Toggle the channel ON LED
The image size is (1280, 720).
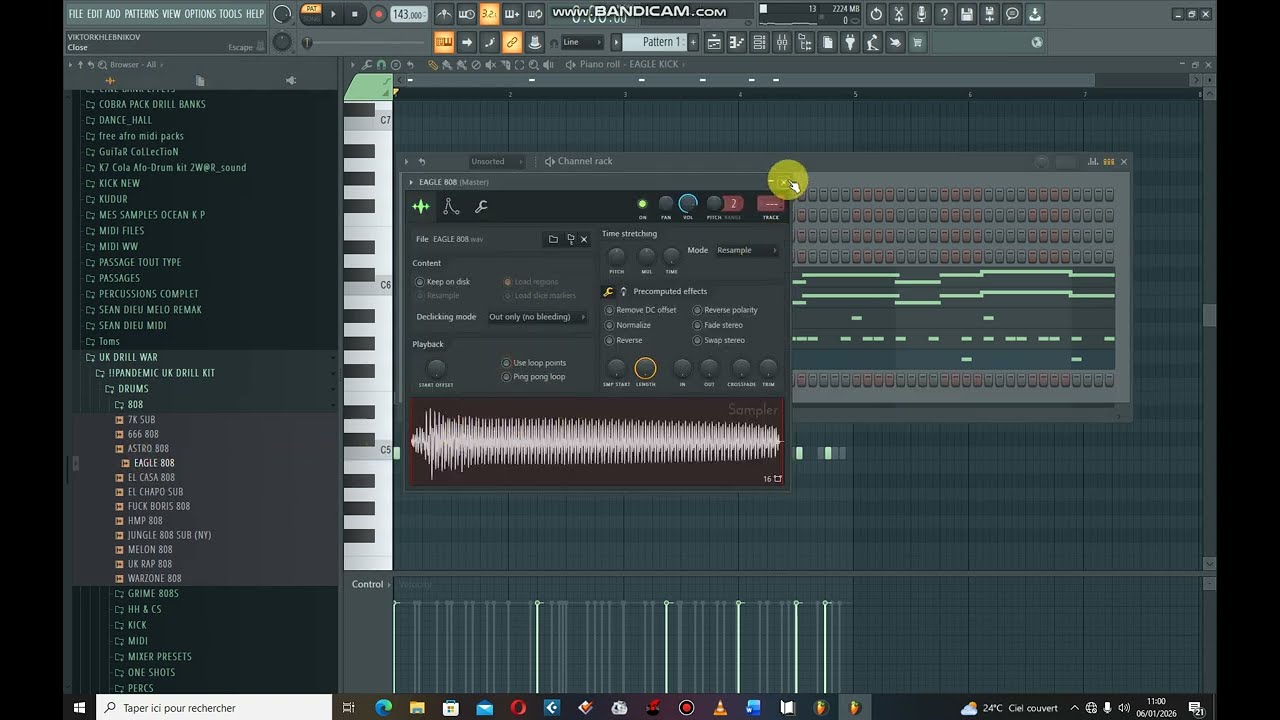tap(642, 204)
